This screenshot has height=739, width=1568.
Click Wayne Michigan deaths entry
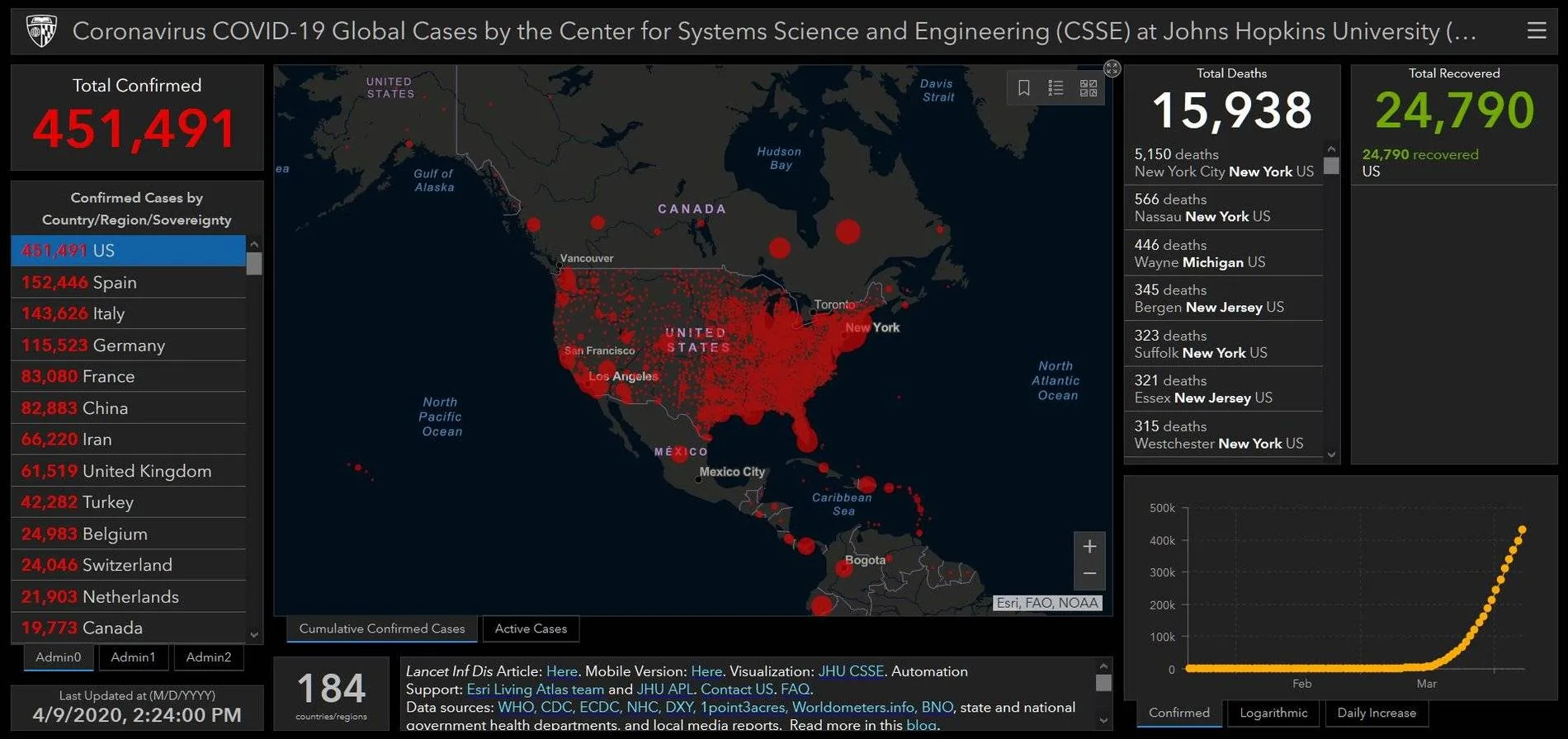pyautogui.click(x=1224, y=253)
